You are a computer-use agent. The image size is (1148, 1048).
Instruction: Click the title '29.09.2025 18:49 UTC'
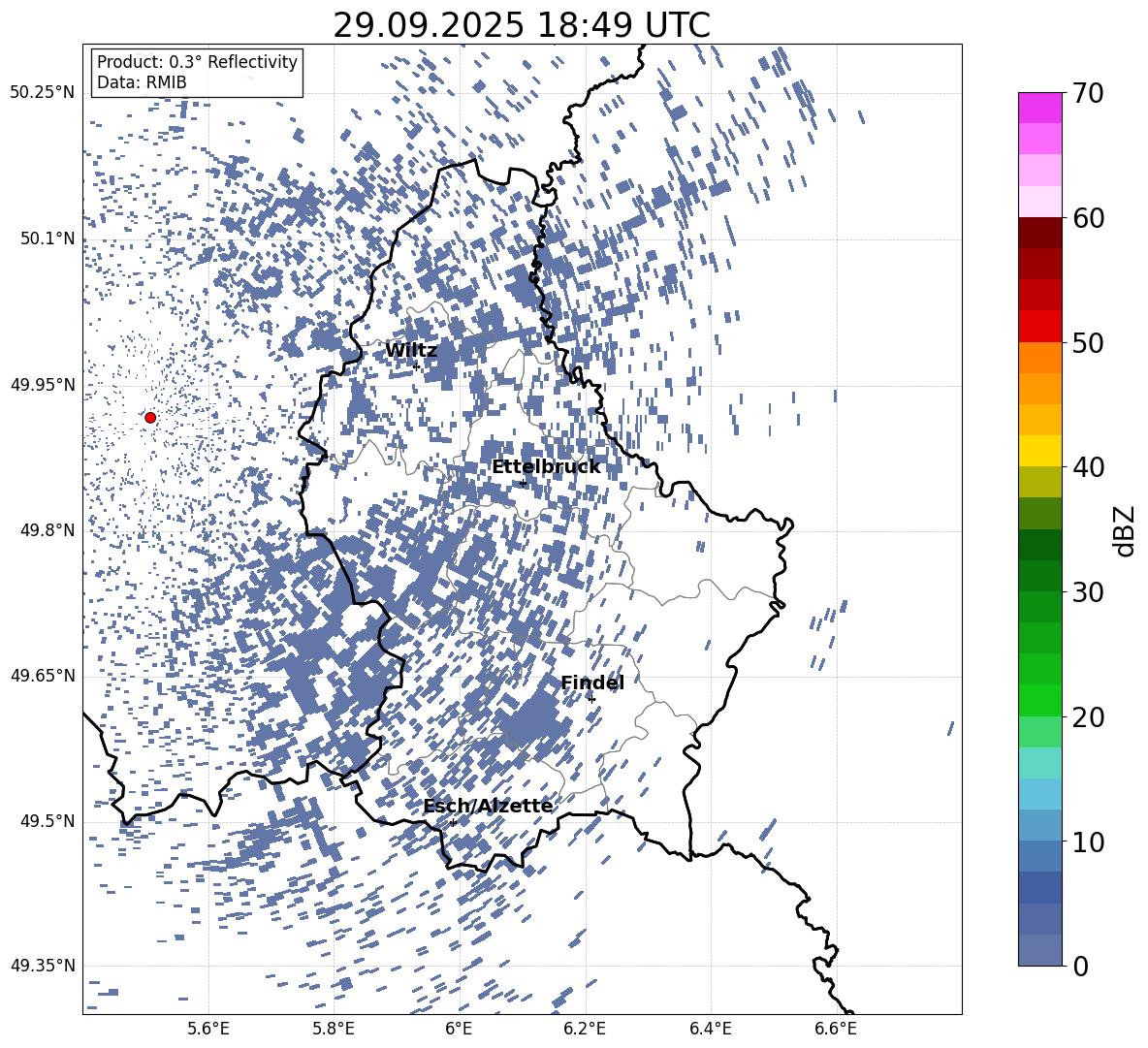(x=522, y=25)
